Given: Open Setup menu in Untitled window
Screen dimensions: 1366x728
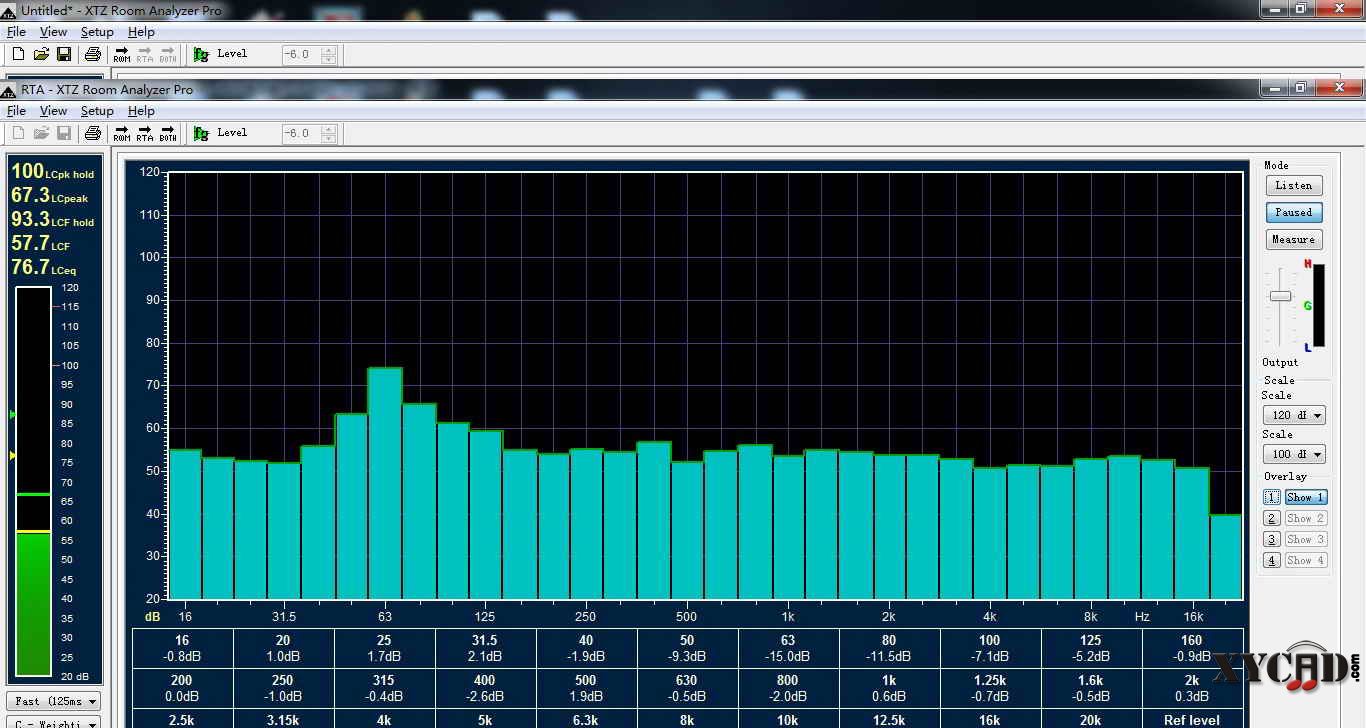Looking at the screenshot, I should coord(97,32).
